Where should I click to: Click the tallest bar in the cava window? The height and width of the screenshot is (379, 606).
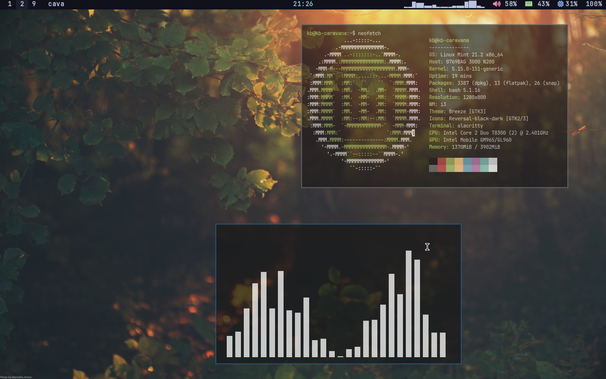[x=409, y=304]
